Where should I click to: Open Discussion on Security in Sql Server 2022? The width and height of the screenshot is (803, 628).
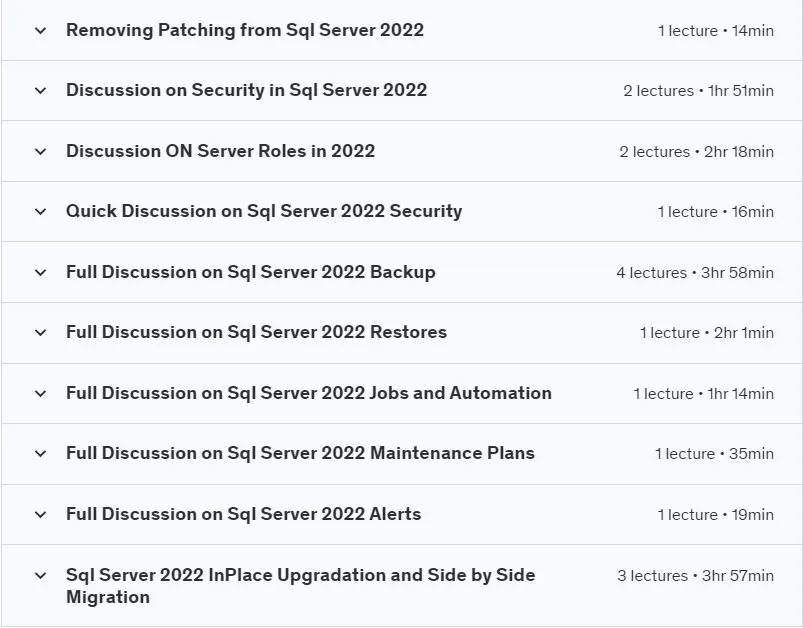click(x=246, y=90)
